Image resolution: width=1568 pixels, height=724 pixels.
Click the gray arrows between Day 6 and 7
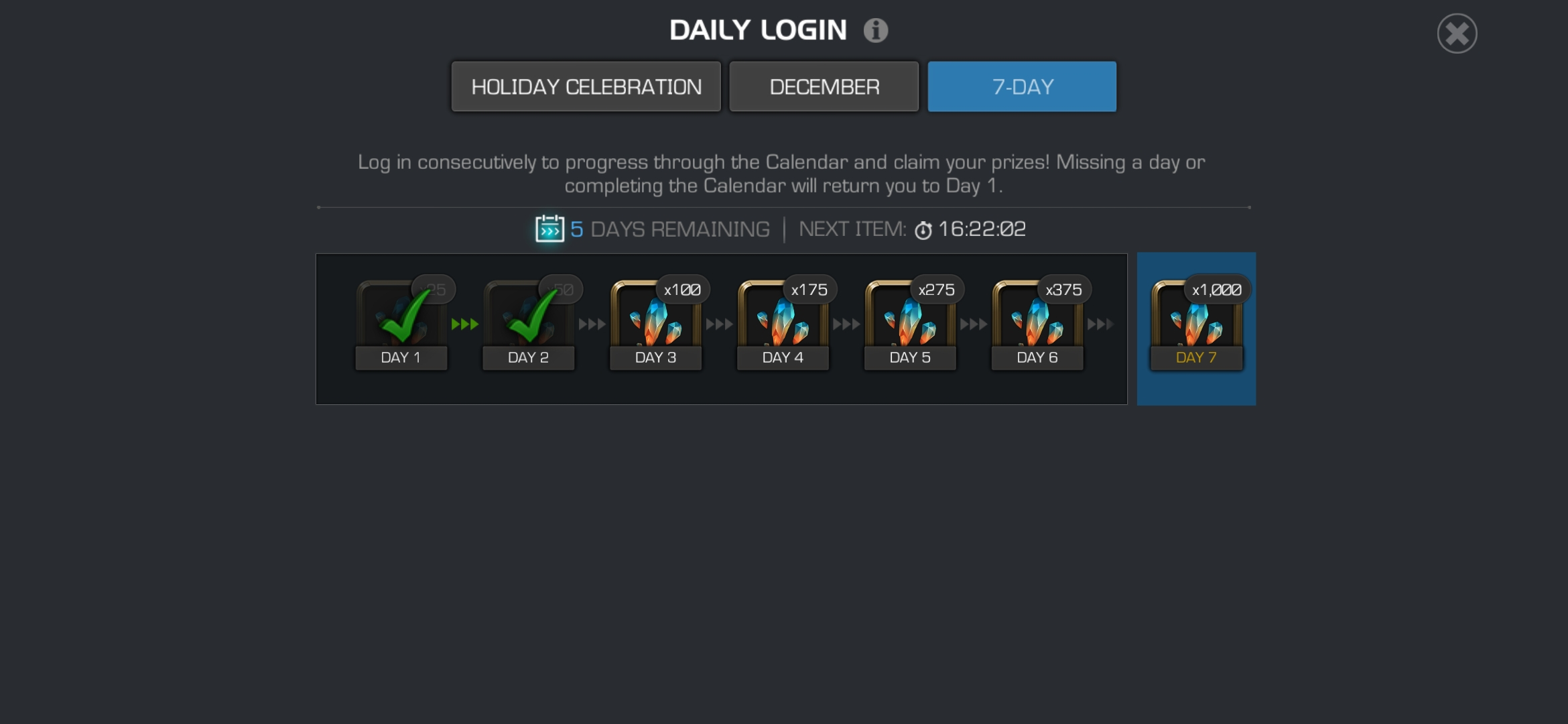(1101, 324)
